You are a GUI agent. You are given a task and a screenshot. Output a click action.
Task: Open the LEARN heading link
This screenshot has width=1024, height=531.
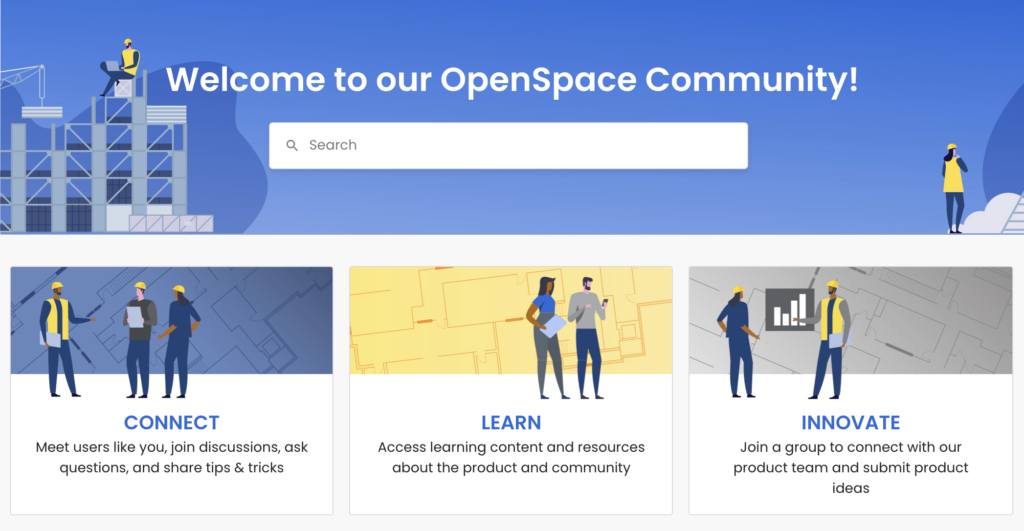point(511,423)
